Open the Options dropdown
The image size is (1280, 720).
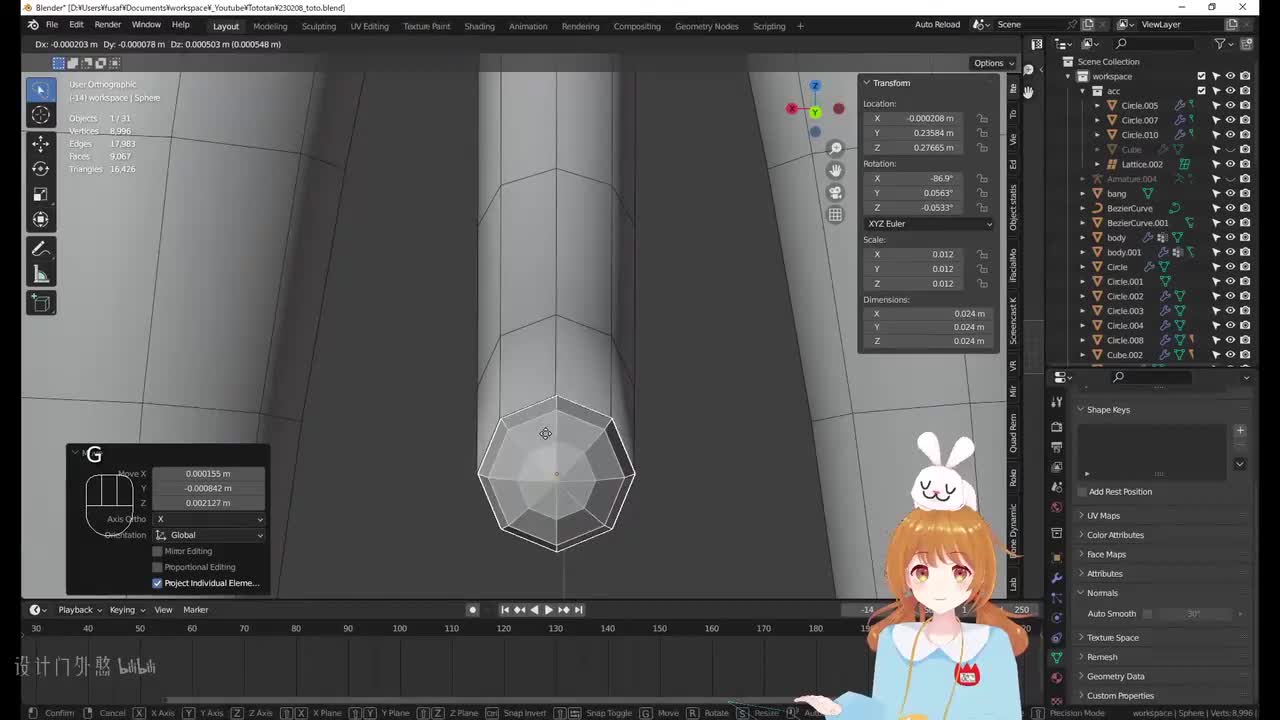coord(992,63)
